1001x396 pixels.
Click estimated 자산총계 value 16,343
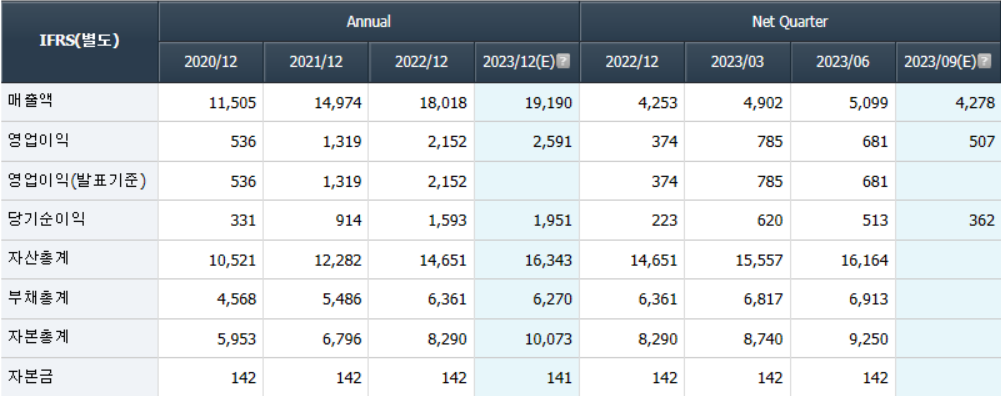548,261
